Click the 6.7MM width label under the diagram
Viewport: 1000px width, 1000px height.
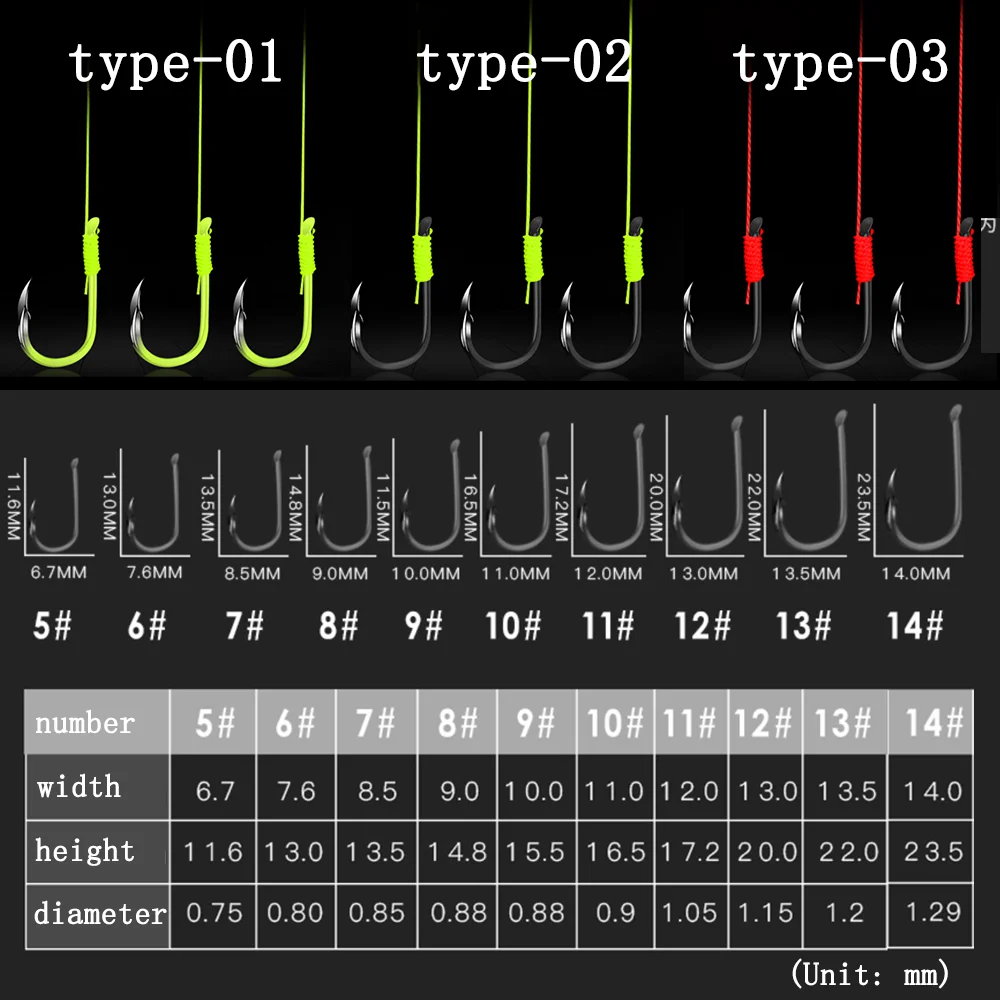pyautogui.click(x=58, y=572)
